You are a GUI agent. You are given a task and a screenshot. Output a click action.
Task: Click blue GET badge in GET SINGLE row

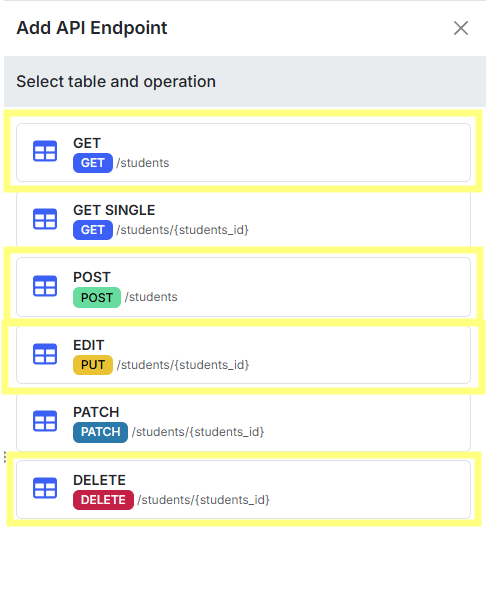(x=93, y=230)
